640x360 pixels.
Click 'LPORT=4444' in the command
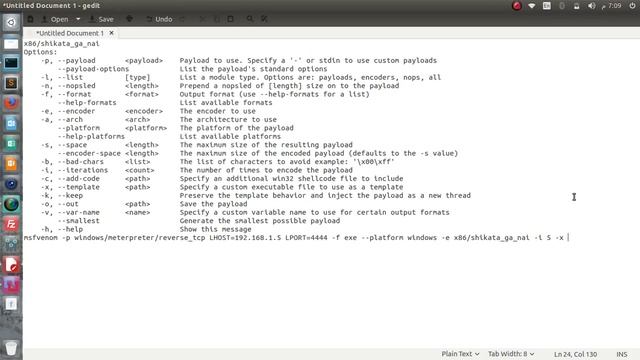(306, 238)
